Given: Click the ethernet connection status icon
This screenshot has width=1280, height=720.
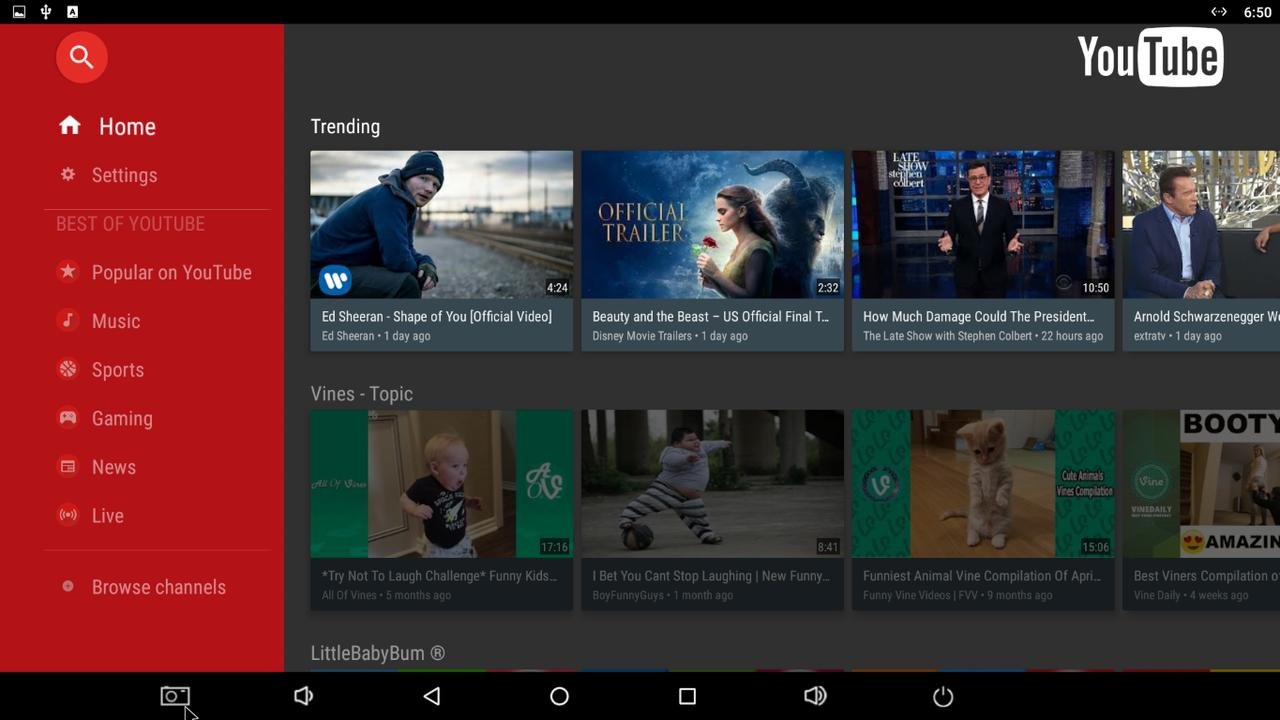Looking at the screenshot, I should (1219, 12).
